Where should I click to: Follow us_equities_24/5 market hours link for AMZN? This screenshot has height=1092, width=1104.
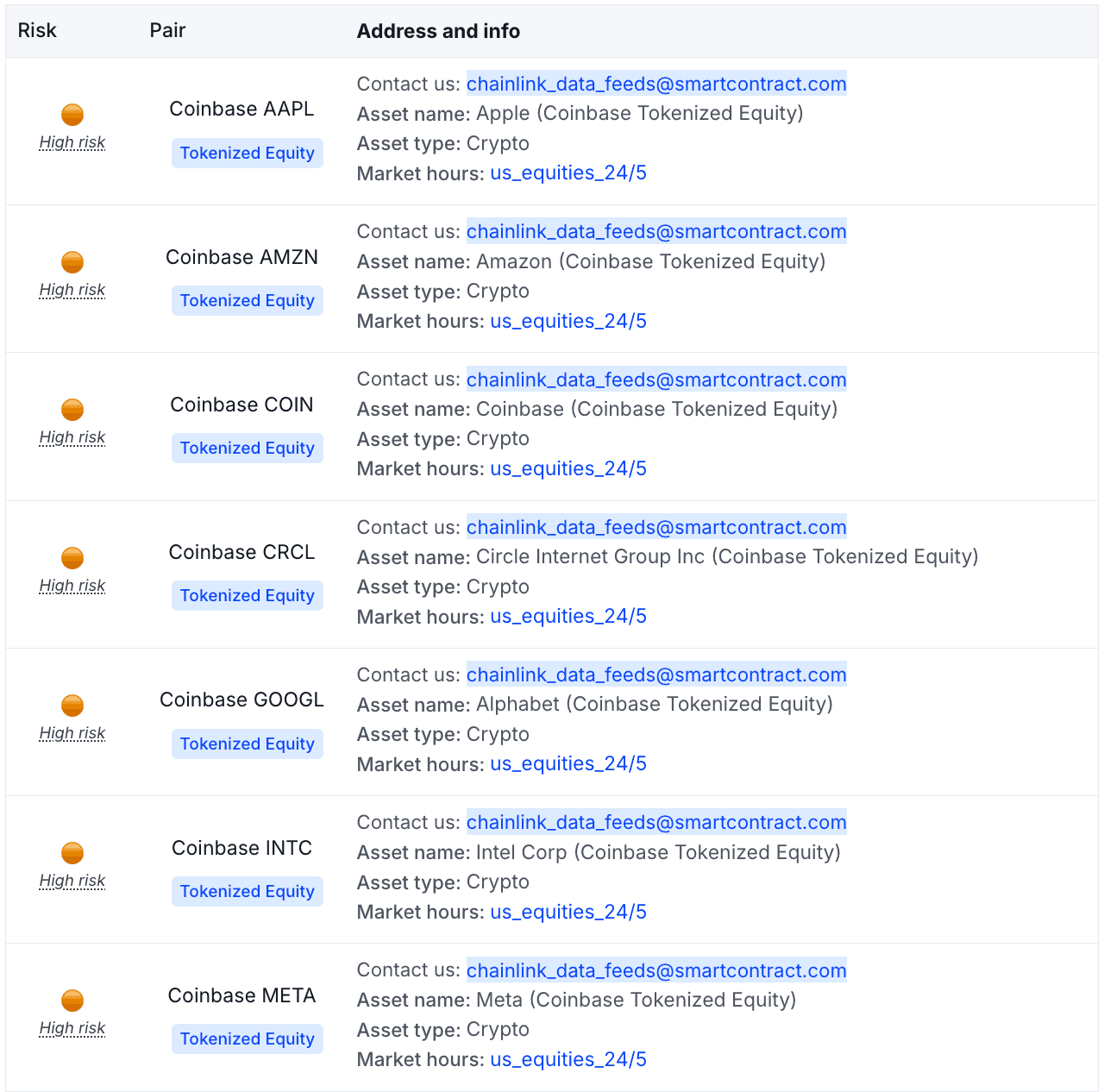tap(568, 321)
